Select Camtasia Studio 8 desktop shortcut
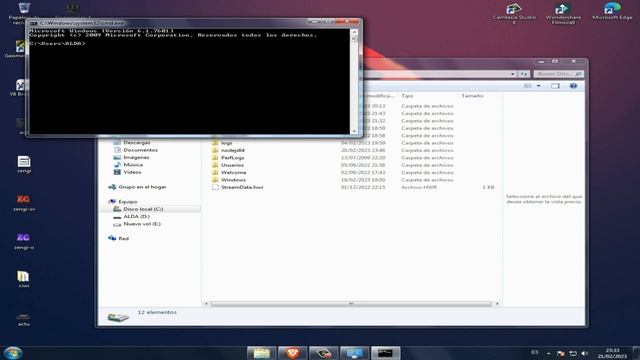This screenshot has width=640, height=360. 514,13
